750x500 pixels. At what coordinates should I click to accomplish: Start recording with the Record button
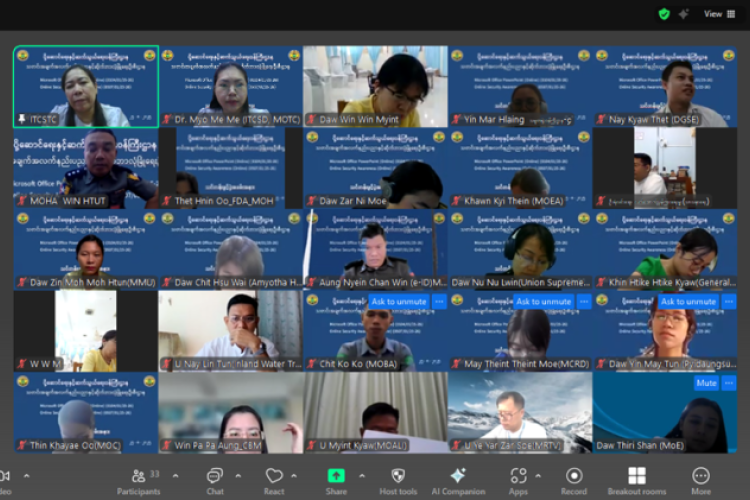click(574, 476)
